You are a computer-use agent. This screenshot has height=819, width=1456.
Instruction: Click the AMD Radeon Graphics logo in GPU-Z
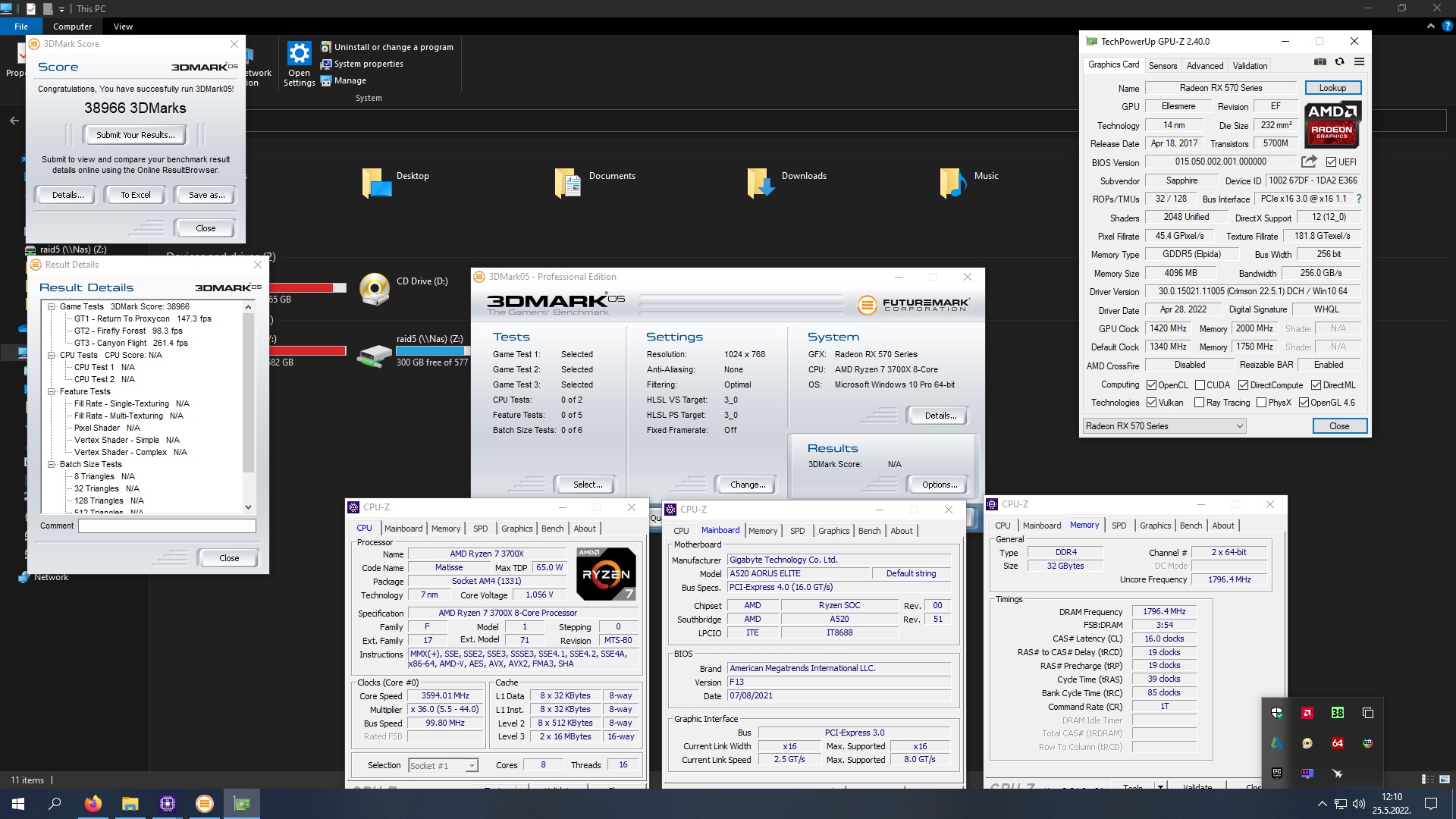click(x=1332, y=124)
